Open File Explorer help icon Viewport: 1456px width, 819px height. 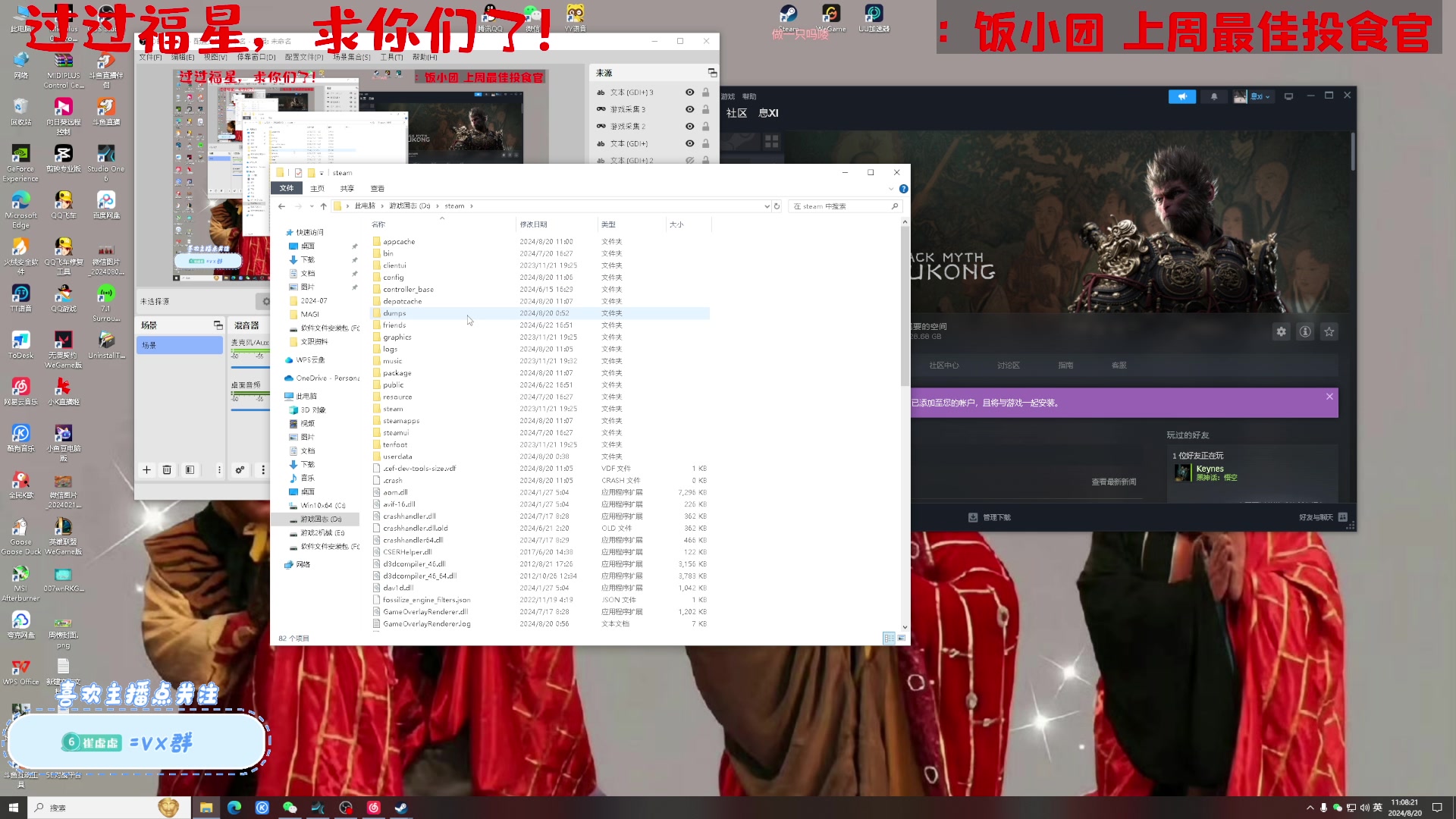(903, 189)
